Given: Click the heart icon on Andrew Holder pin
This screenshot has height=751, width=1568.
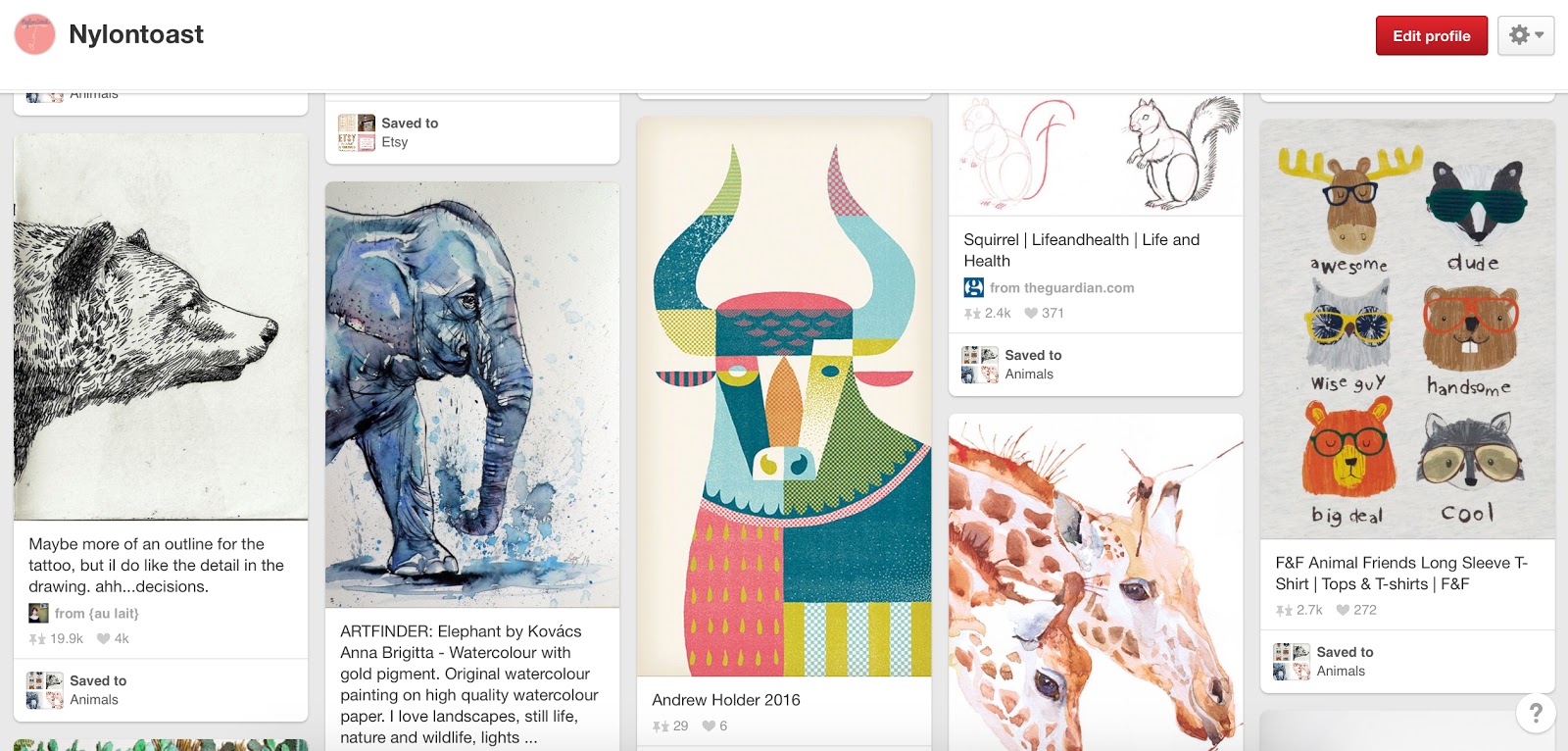Looking at the screenshot, I should tap(709, 726).
